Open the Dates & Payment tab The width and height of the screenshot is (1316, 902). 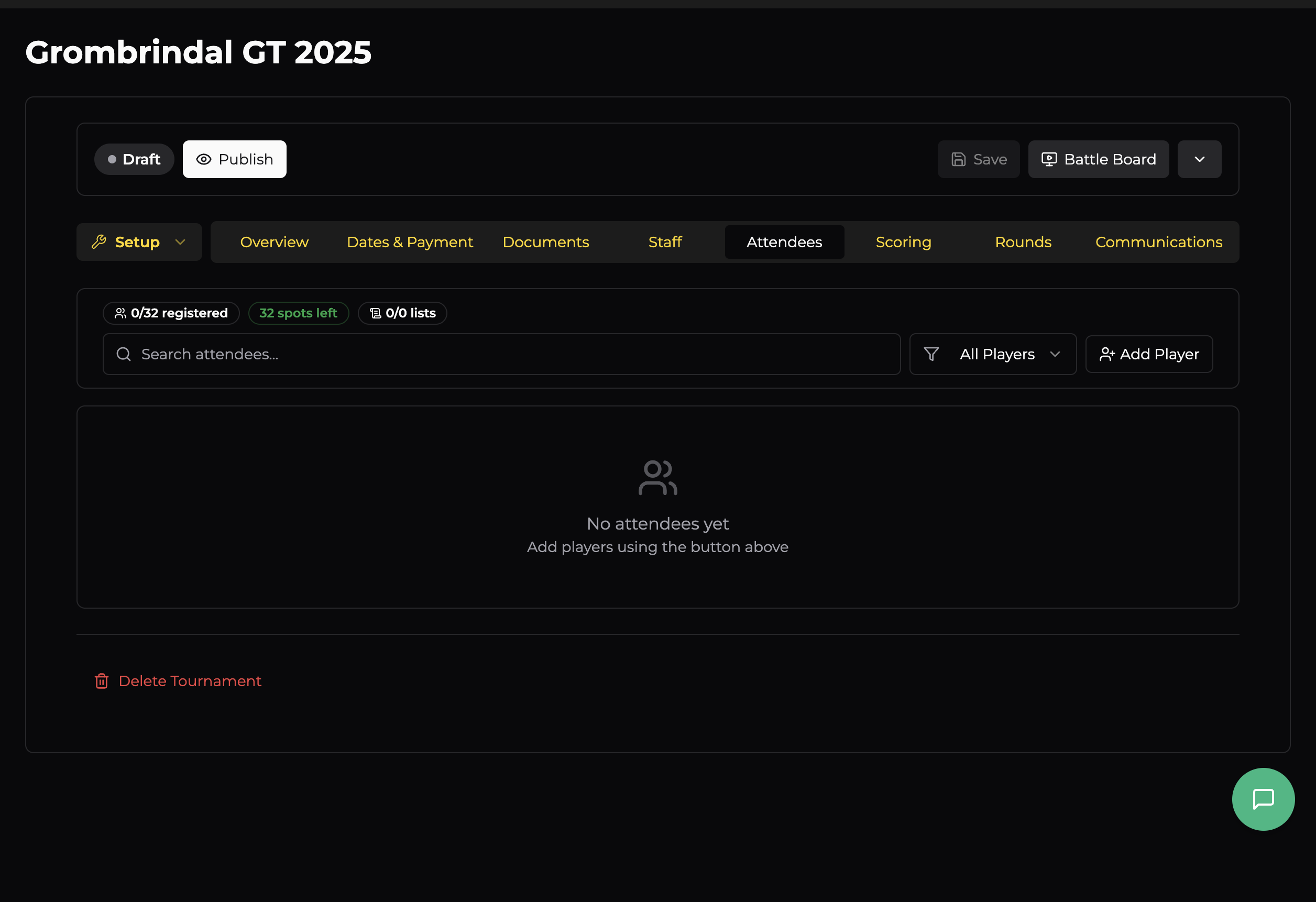pyautogui.click(x=409, y=242)
